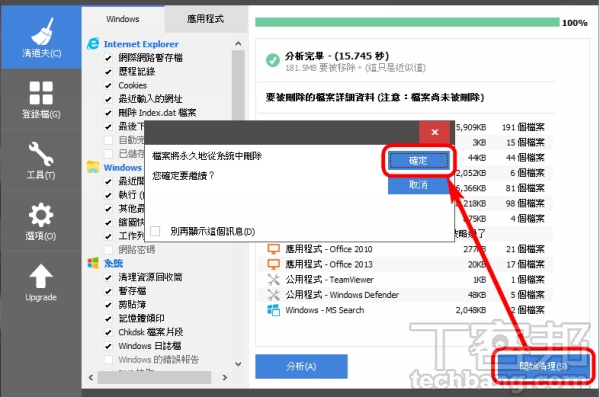Screen dimensions: 600x397
Task: Click the green analysis complete checkmark icon
Action: (272, 60)
